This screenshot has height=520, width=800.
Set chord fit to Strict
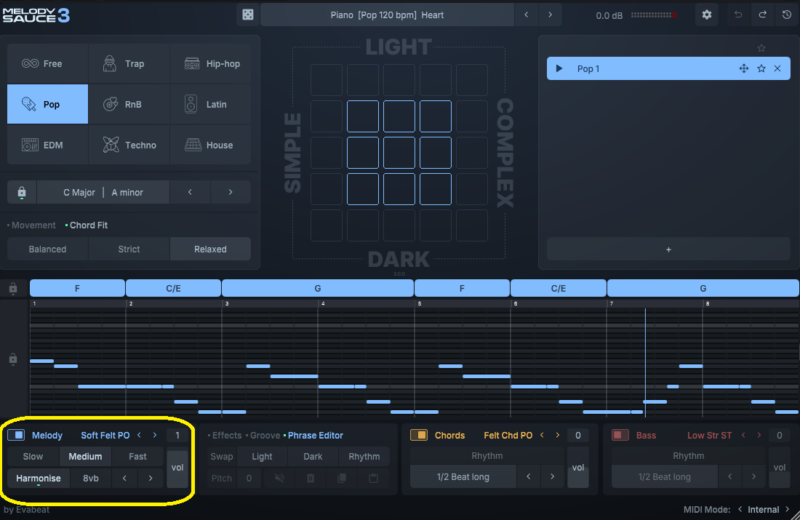coord(129,249)
